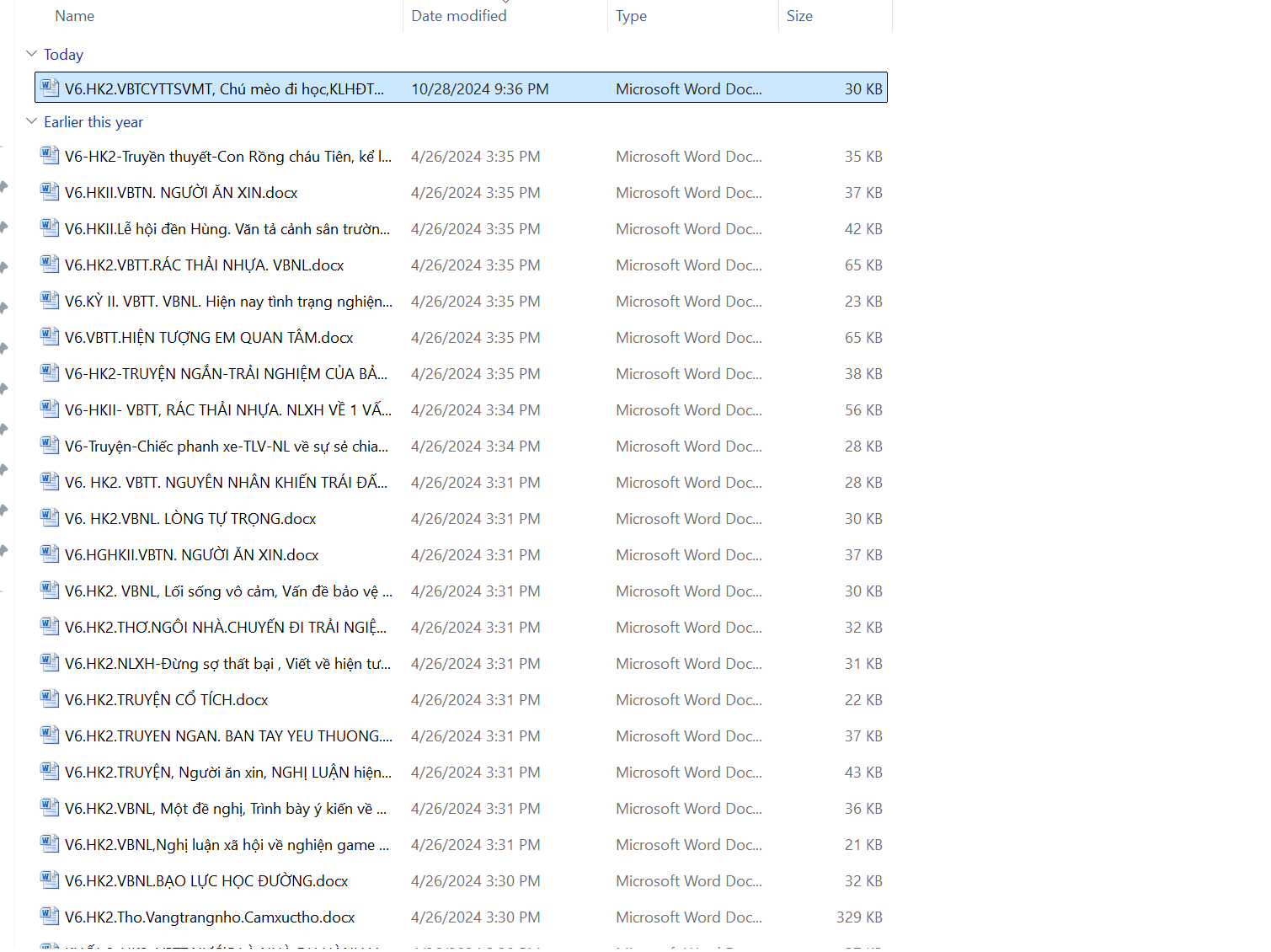This screenshot has height=952, width=1271.
Task: Click Word icon of V6-Truyện-Chiếc phanh xe file
Action: click(50, 445)
